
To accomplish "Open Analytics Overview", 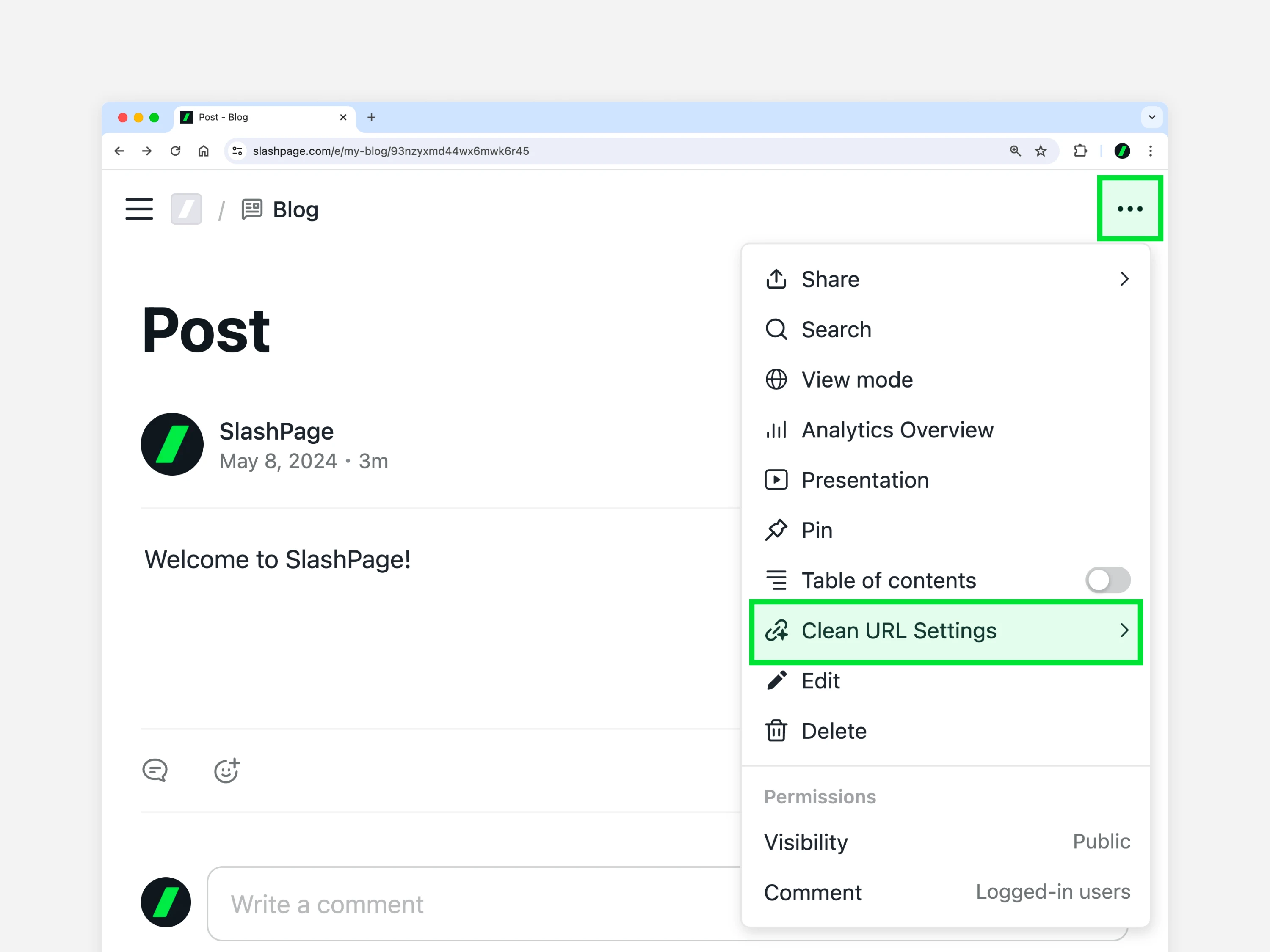I will point(946,430).
